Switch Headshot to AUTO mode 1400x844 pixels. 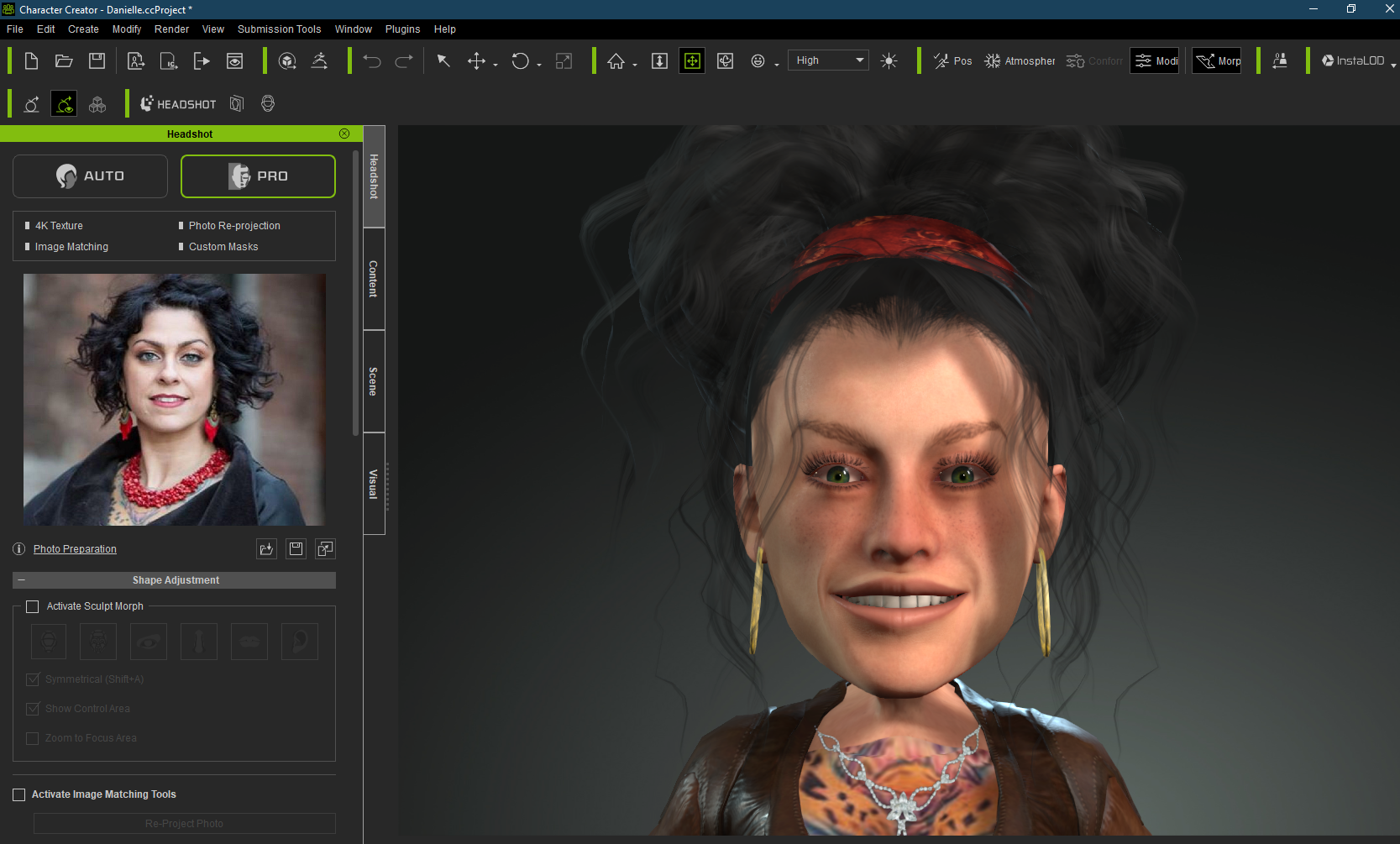(90, 176)
